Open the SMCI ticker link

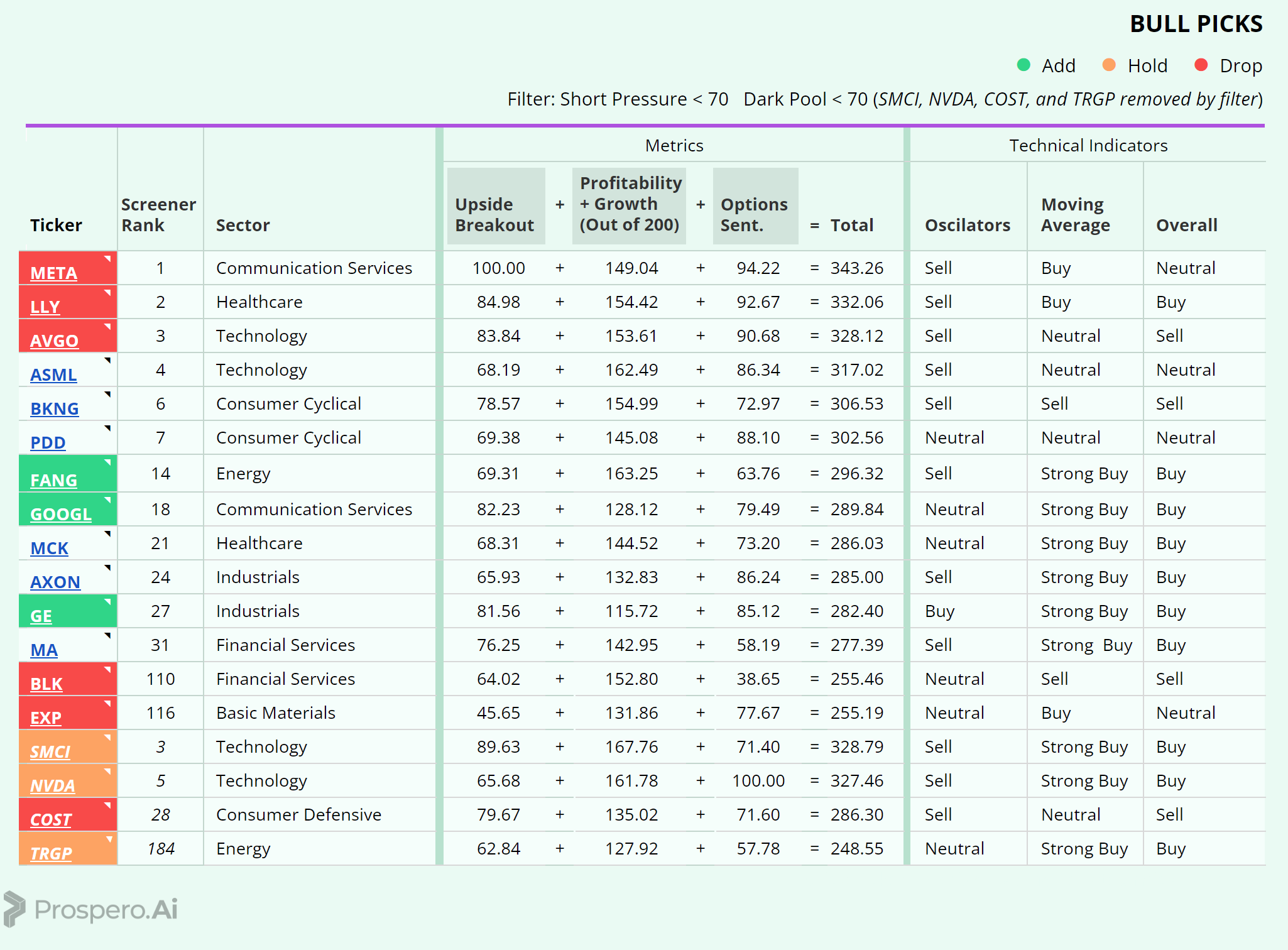pos(50,752)
